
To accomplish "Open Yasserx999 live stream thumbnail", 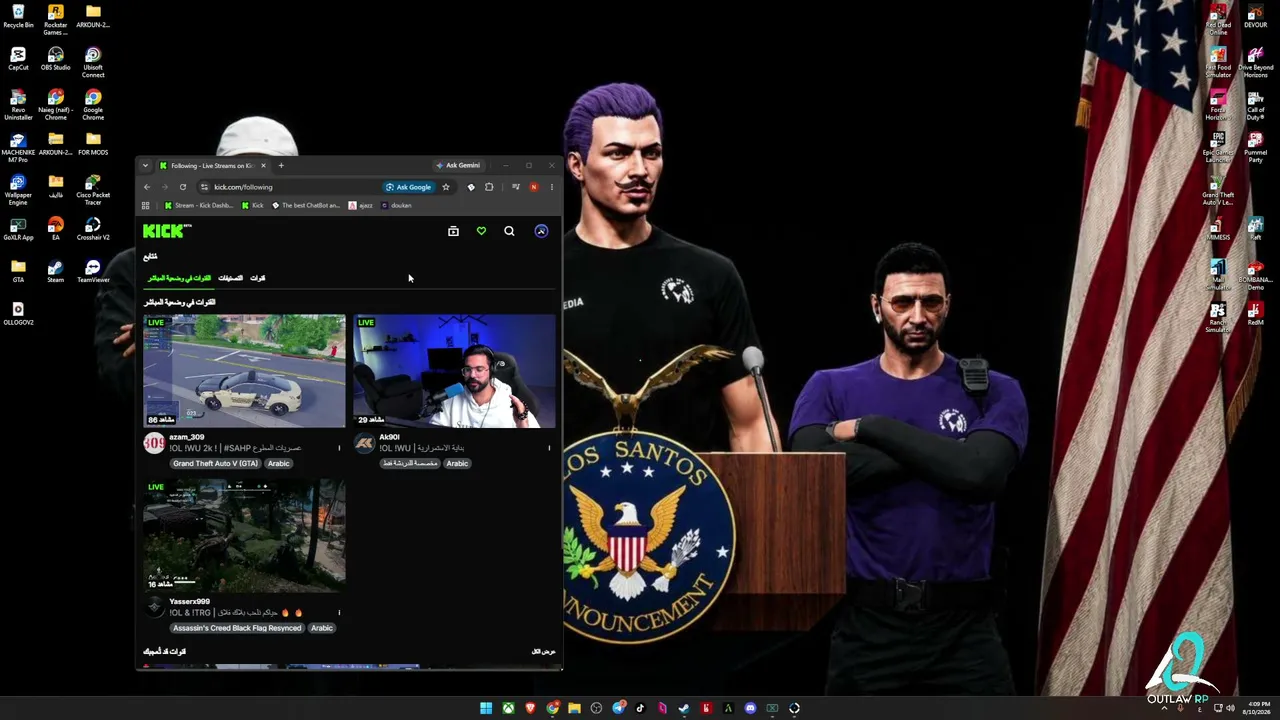I will 244,536.
